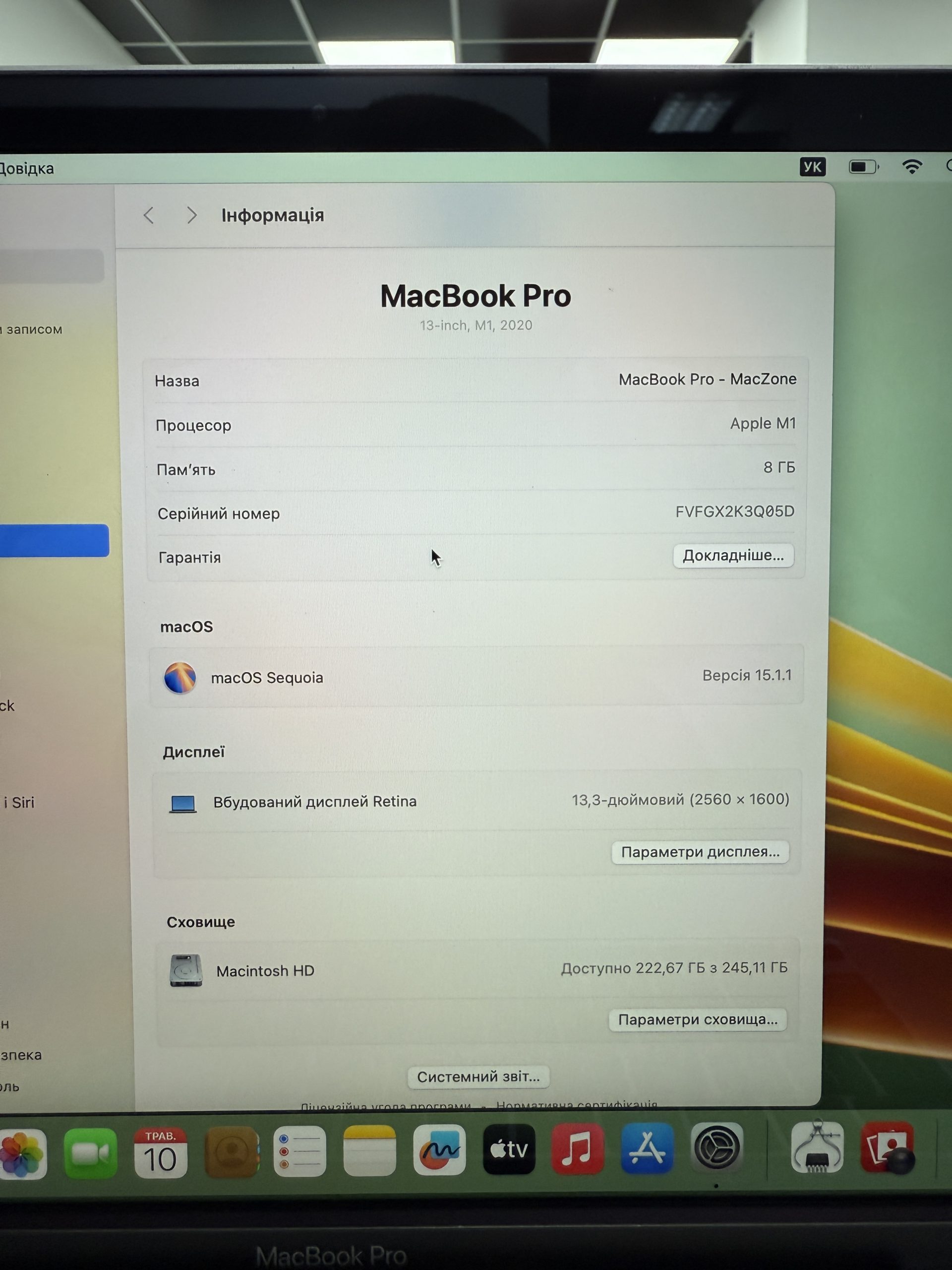Open the App Store from the Dock
This screenshot has width=952, height=1270.
pyautogui.click(x=647, y=1148)
